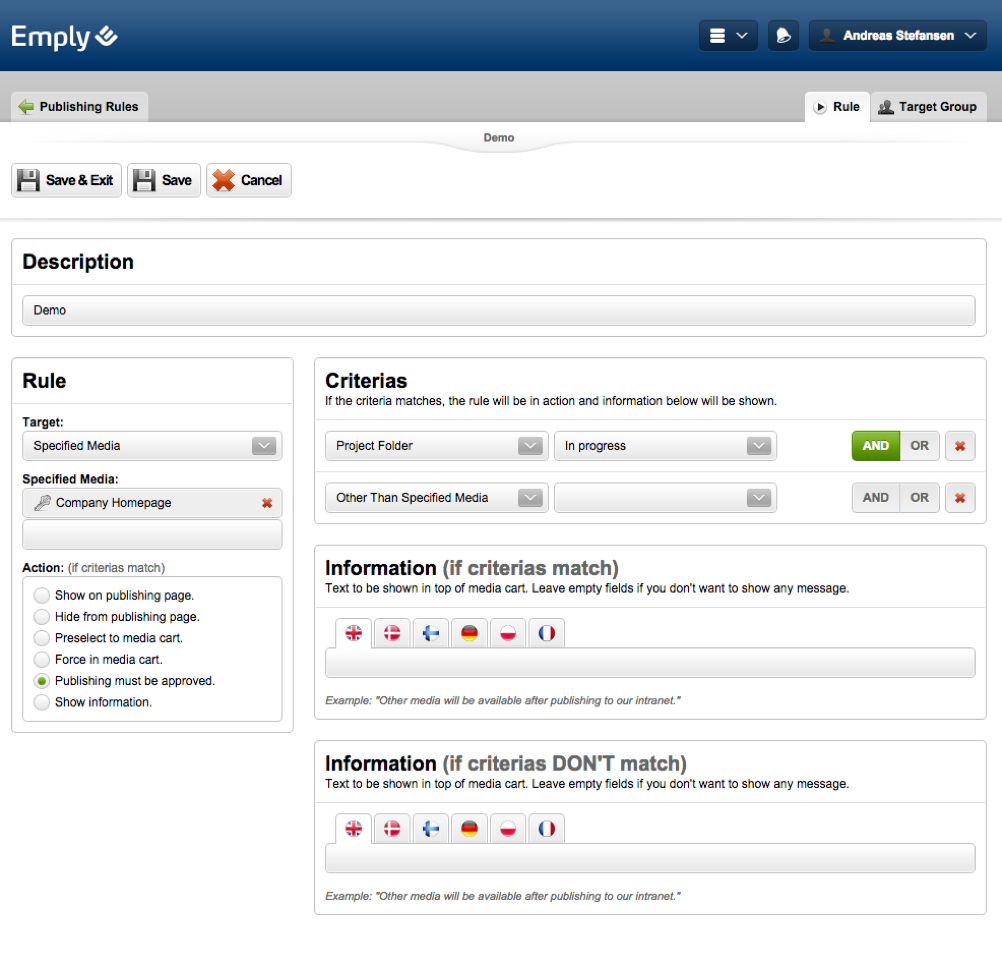Viewport: 1002px width, 963px height.
Task: Click the Save & Exit button
Action: click(x=67, y=180)
